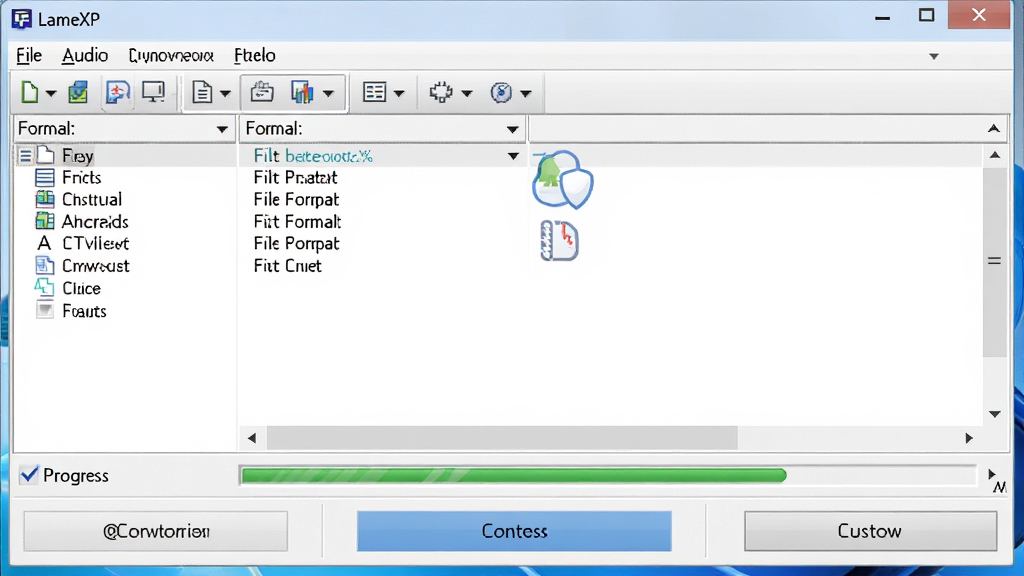Open the Audio menu
Image resolution: width=1024 pixels, height=576 pixels.
(85, 56)
